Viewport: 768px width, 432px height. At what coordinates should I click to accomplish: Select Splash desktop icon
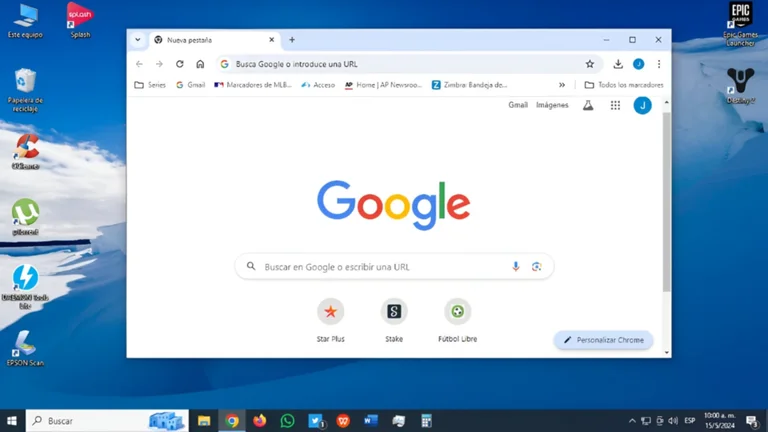pos(80,20)
